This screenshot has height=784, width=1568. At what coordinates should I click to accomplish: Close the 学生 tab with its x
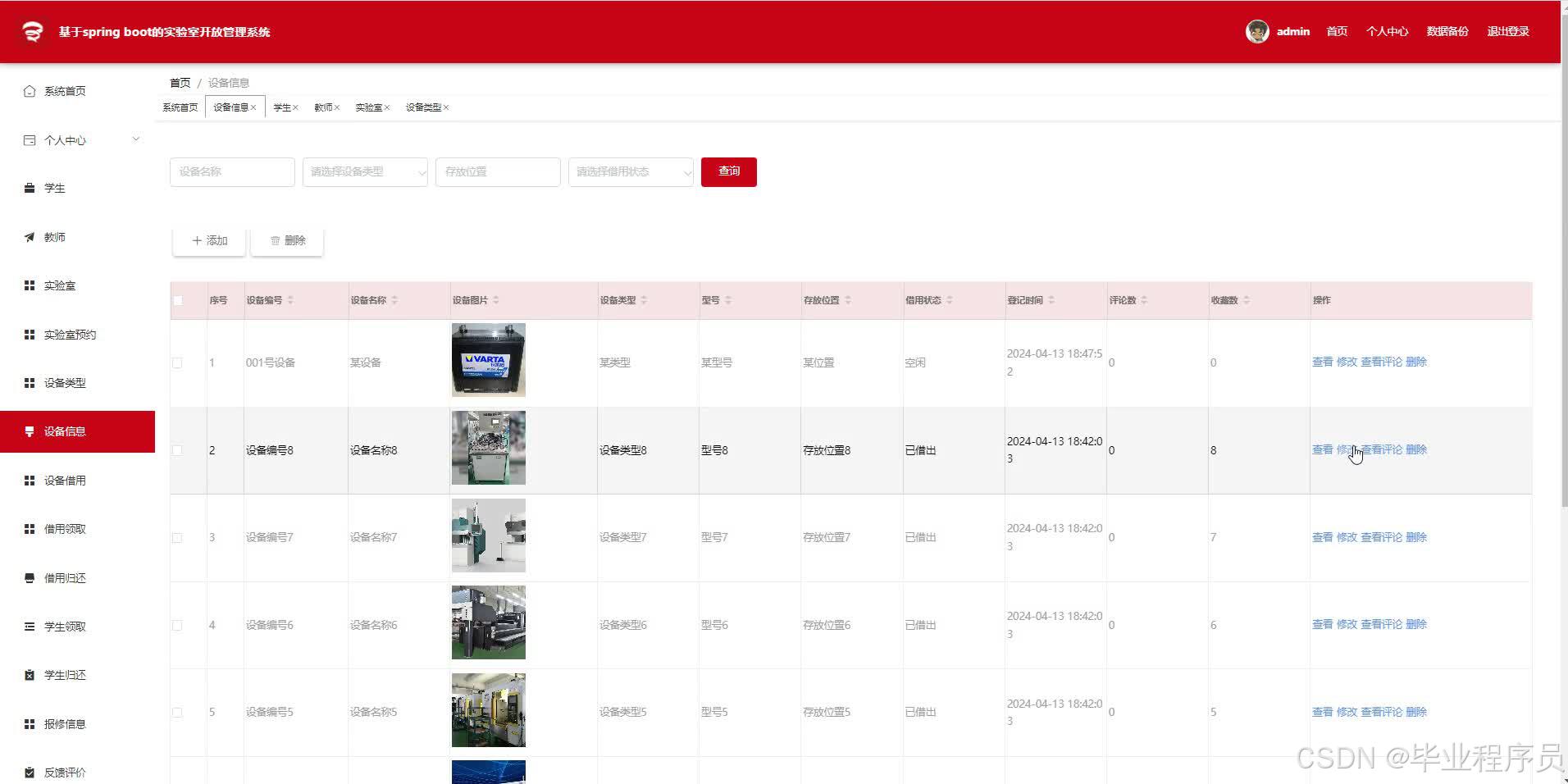(x=295, y=107)
